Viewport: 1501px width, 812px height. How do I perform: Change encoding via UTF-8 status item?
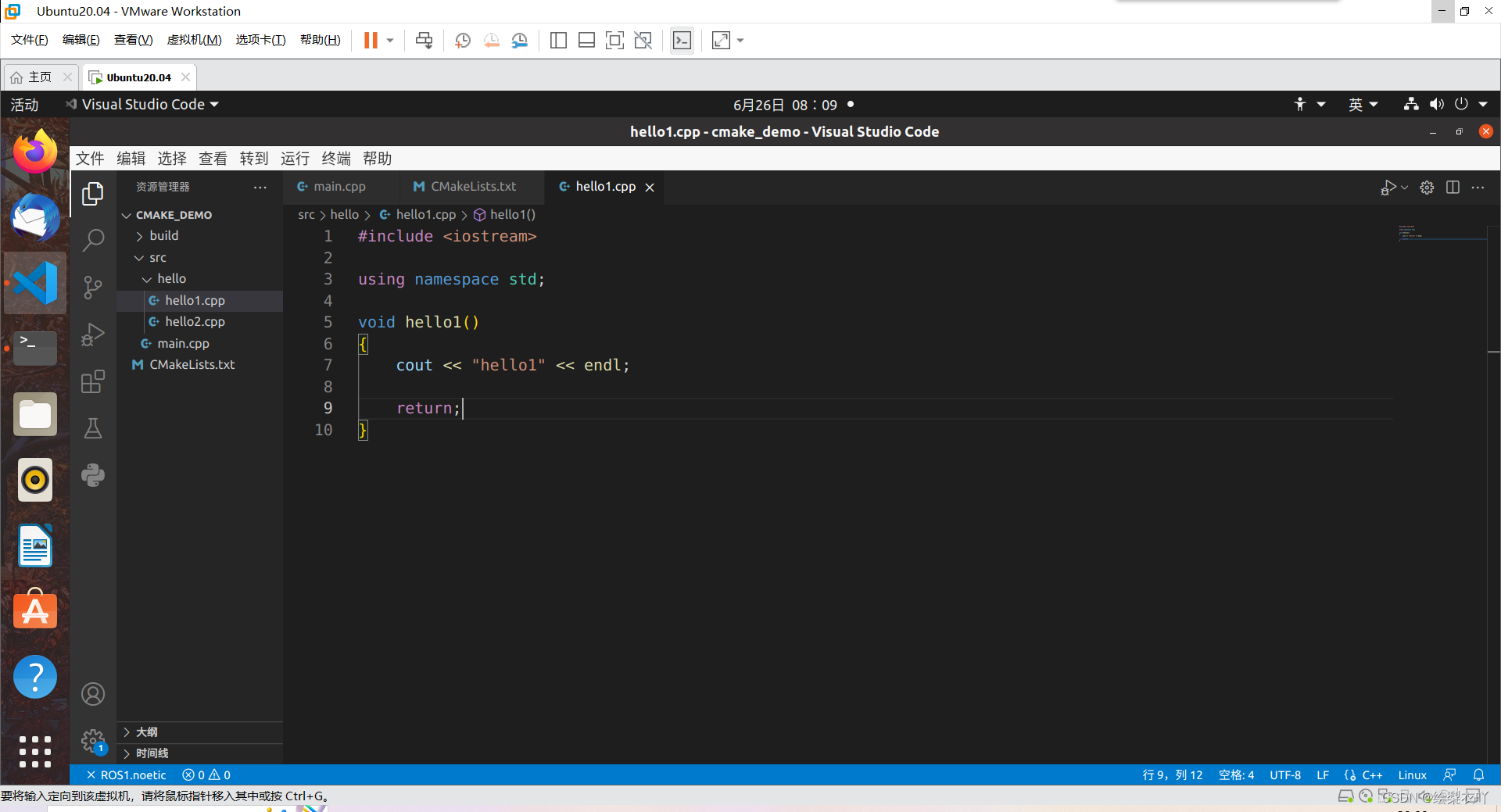[1285, 775]
